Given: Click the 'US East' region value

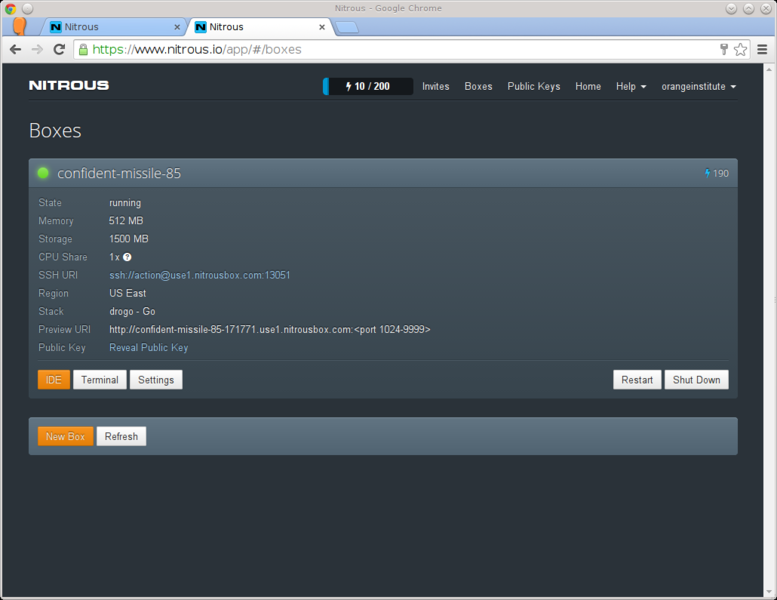Looking at the screenshot, I should [127, 293].
